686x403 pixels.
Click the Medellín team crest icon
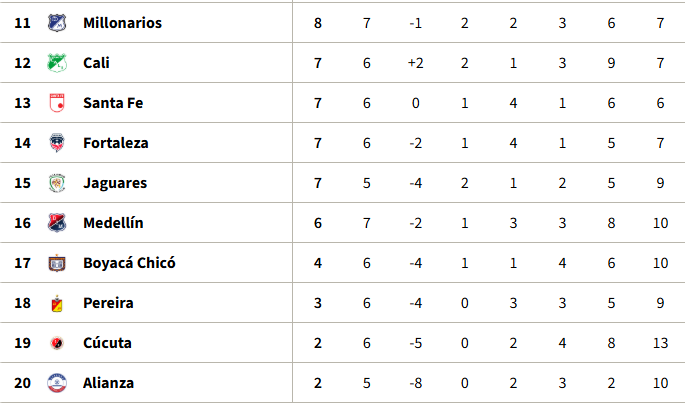click(x=56, y=223)
